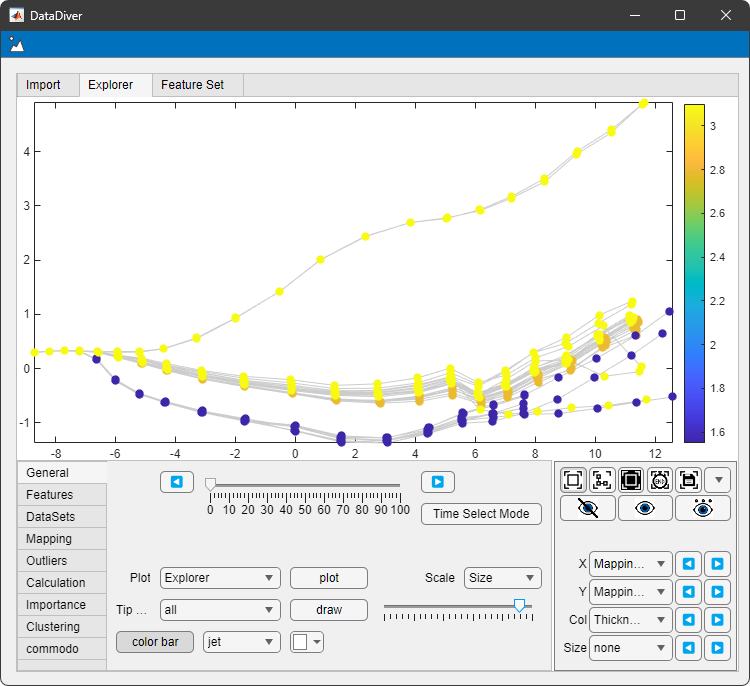Screen dimensions: 750x686
Task: Hide selection using crossed-out eye button
Action: click(587, 508)
